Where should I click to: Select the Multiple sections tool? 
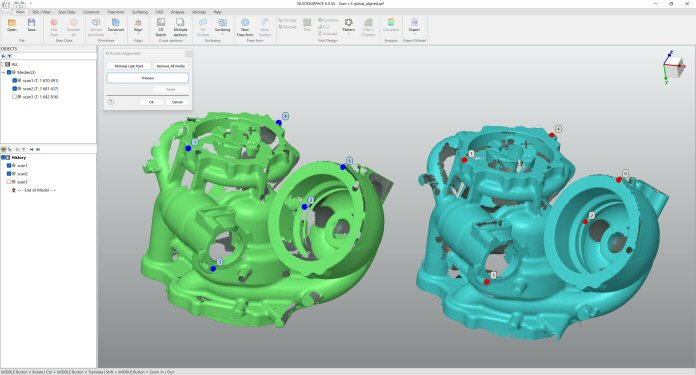(x=180, y=27)
